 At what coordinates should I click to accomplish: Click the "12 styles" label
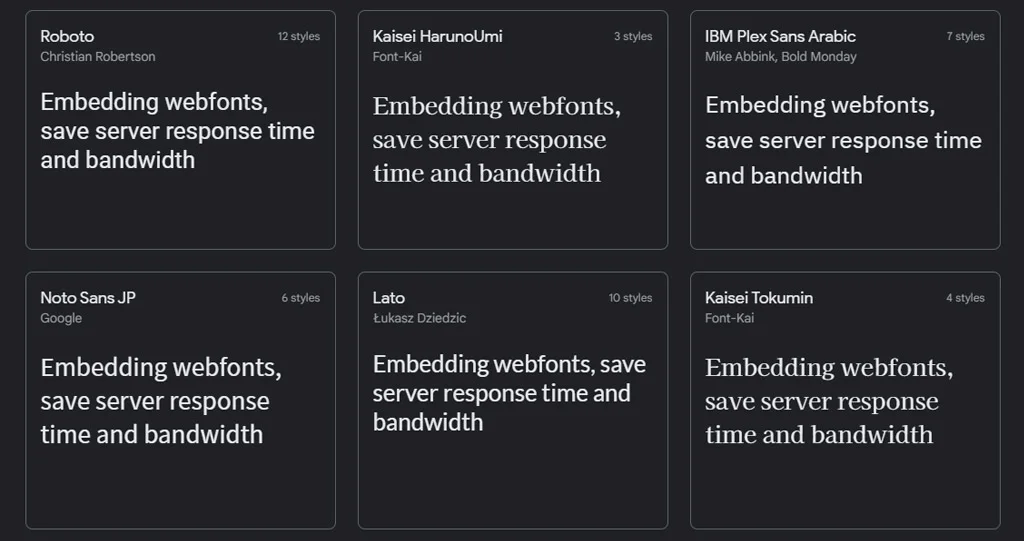pos(299,37)
